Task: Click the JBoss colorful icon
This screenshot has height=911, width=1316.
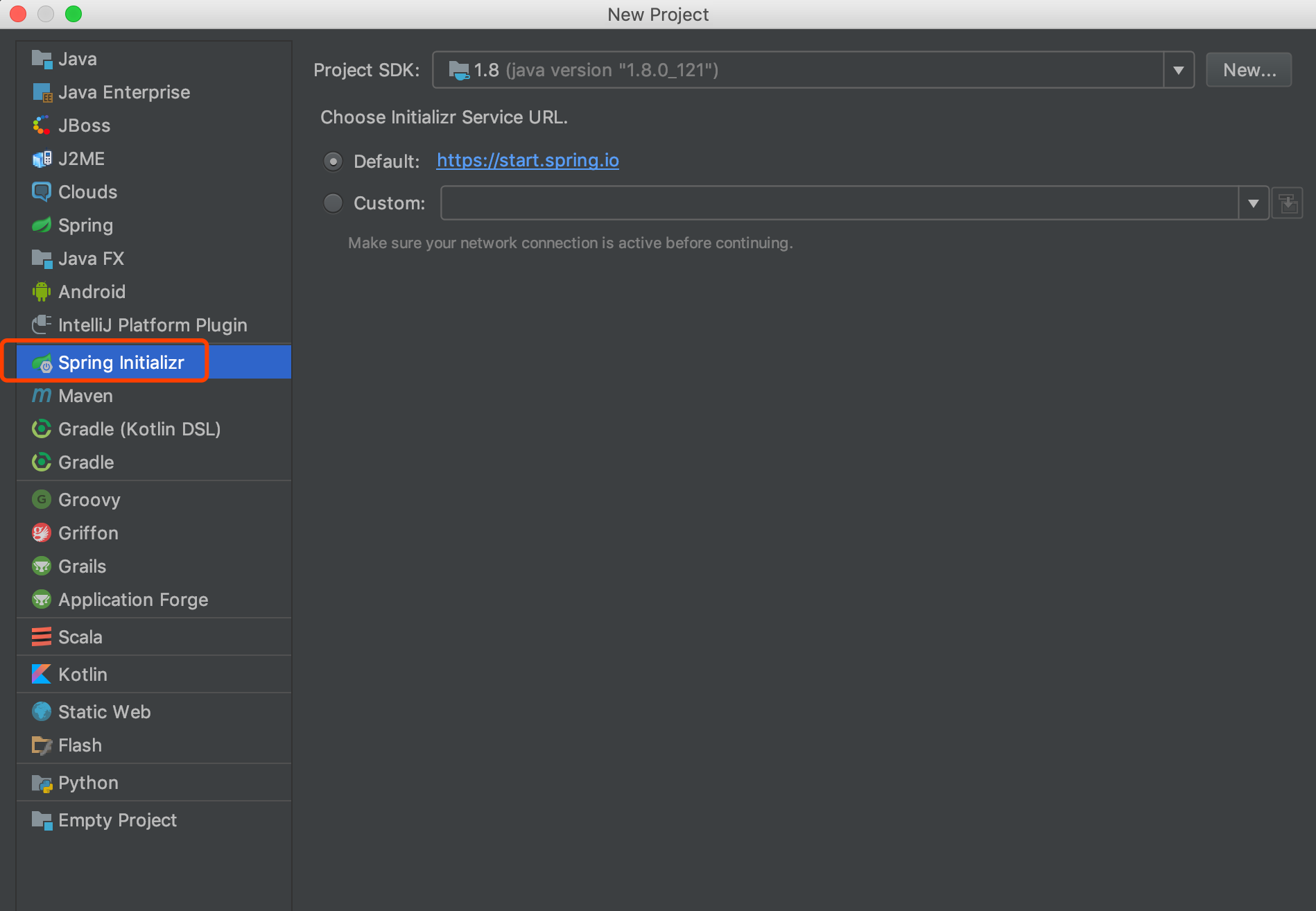Action: pos(42,126)
